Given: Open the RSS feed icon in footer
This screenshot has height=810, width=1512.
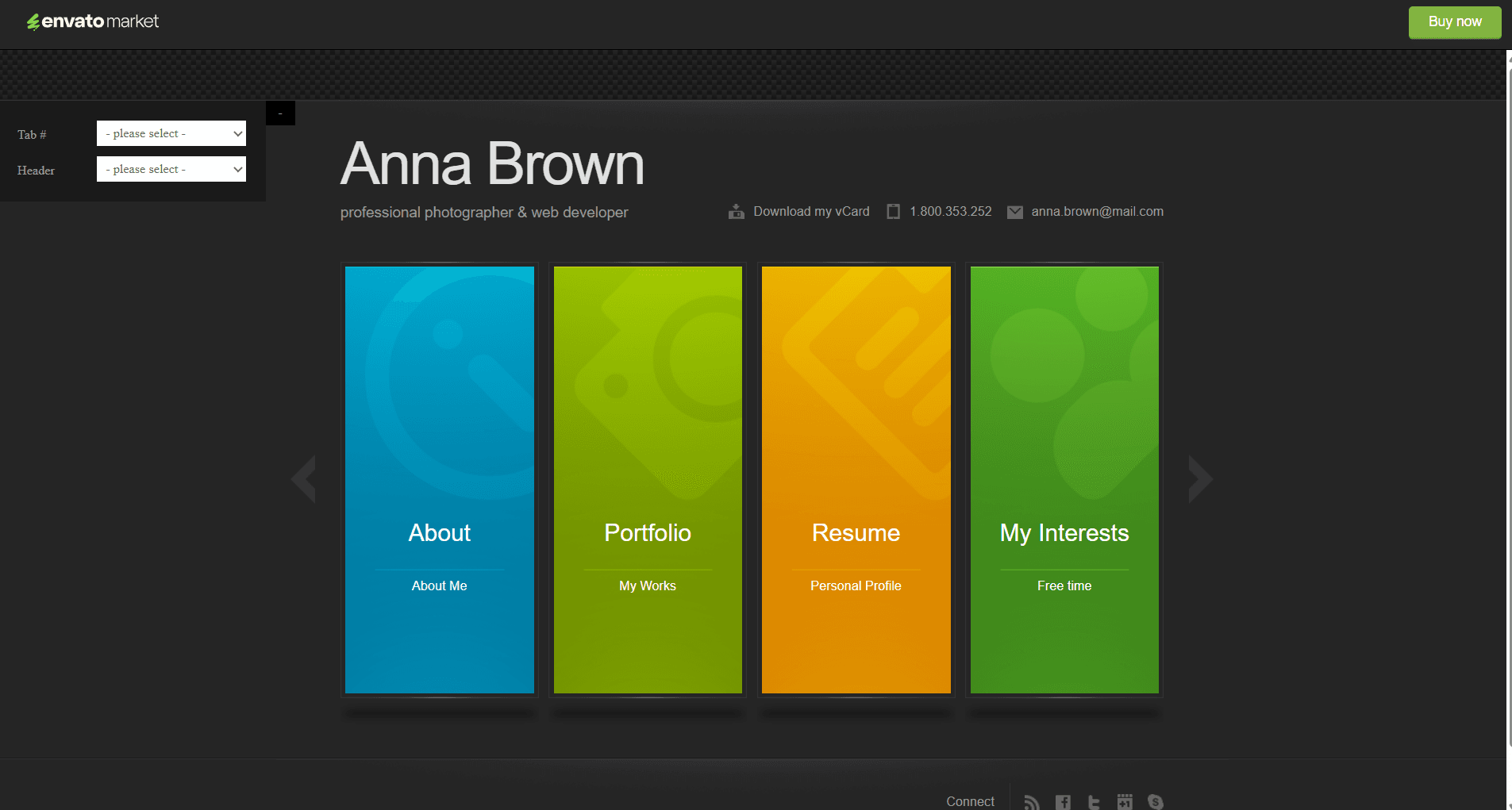Looking at the screenshot, I should [x=1031, y=802].
